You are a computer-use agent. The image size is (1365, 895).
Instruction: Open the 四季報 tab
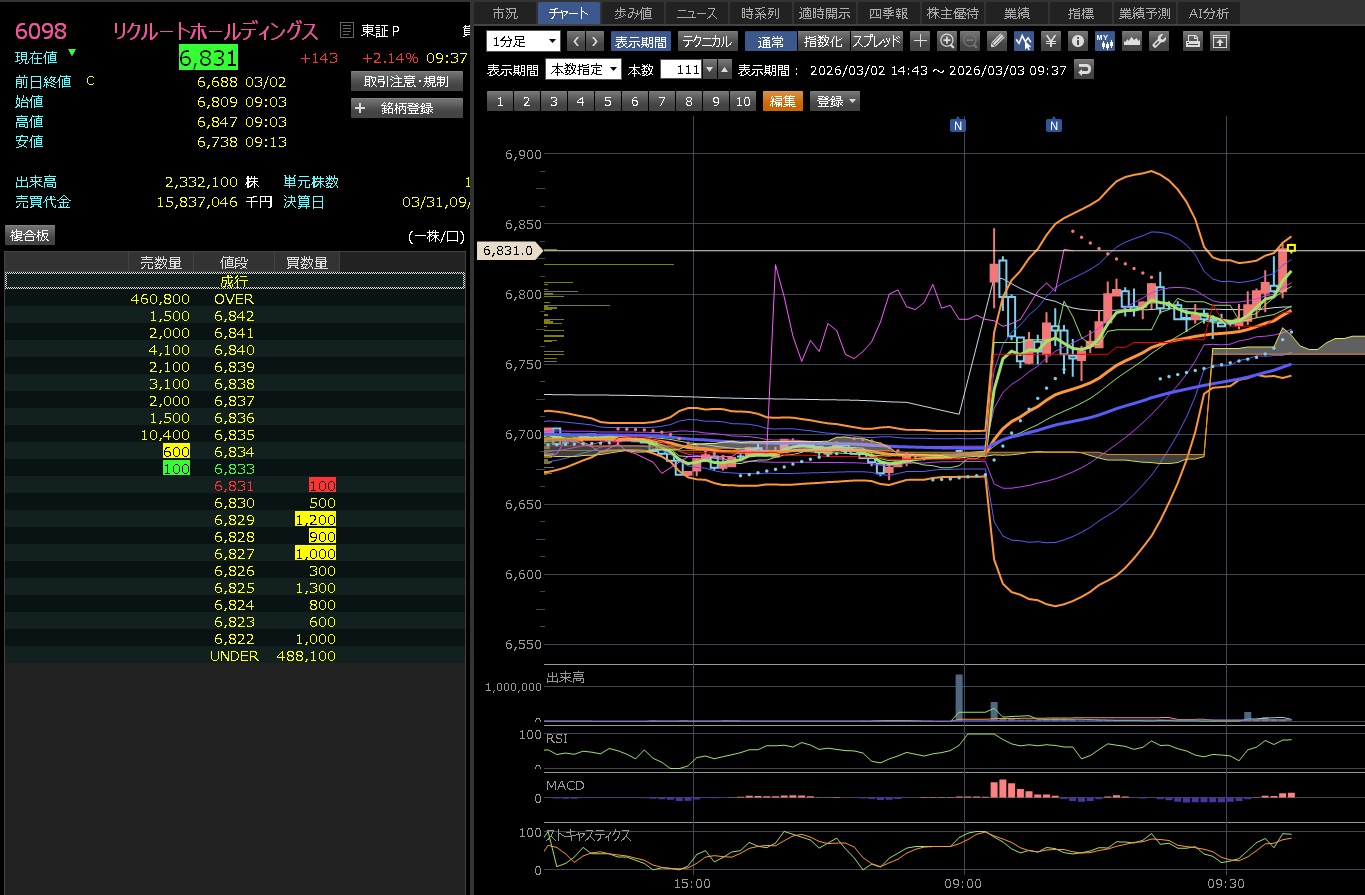pos(888,13)
